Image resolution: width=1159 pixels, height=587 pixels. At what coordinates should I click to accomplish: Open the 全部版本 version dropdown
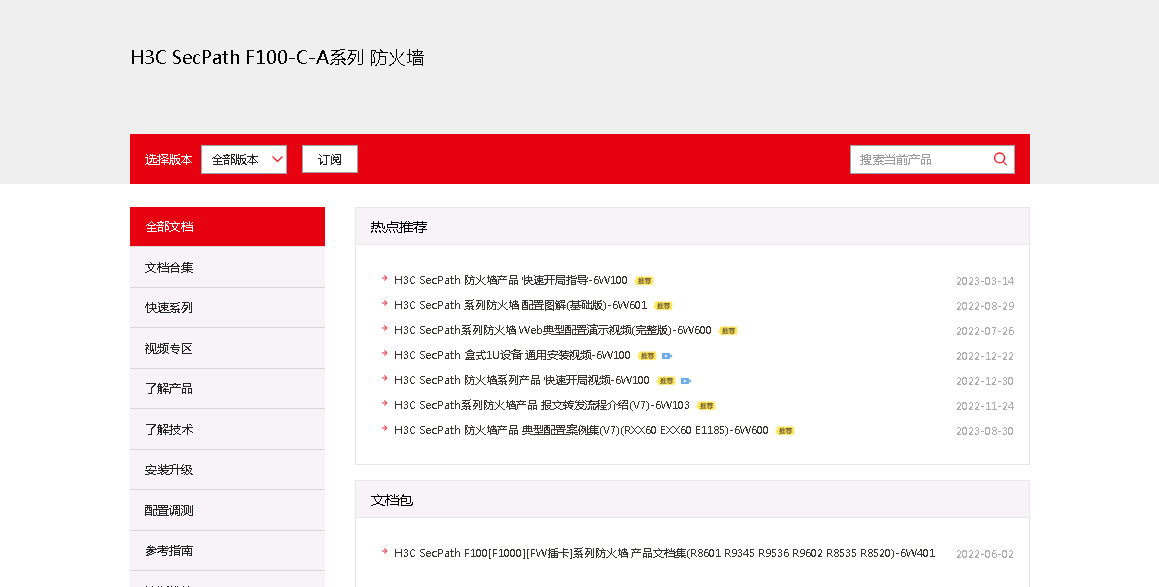click(x=244, y=160)
